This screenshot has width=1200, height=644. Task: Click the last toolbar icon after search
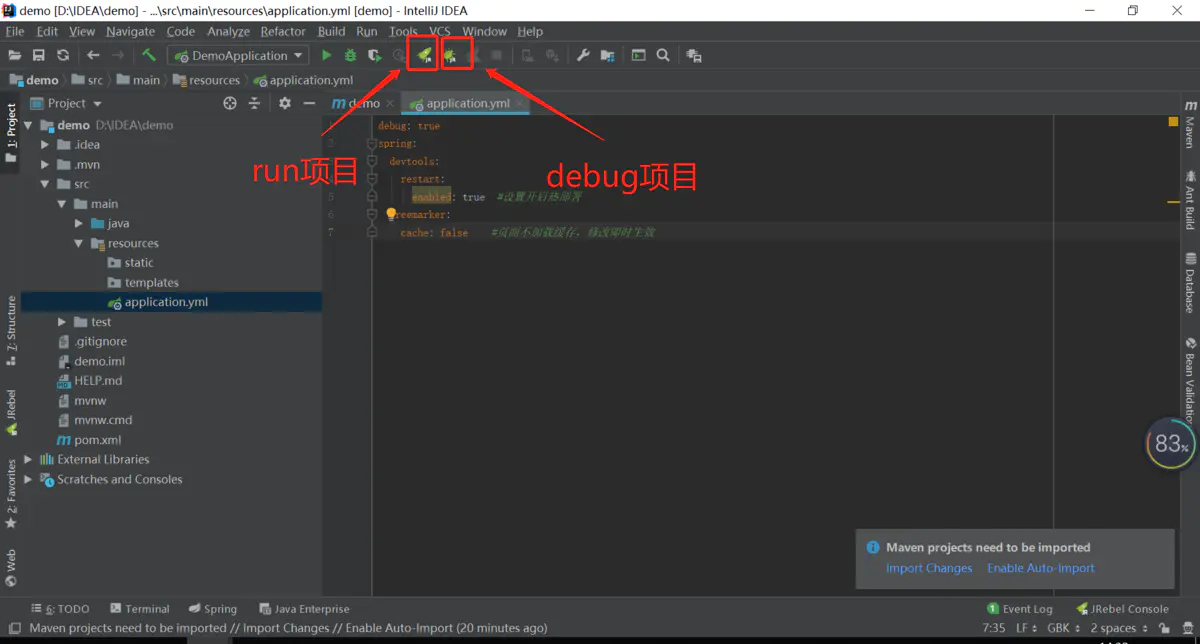click(x=694, y=56)
